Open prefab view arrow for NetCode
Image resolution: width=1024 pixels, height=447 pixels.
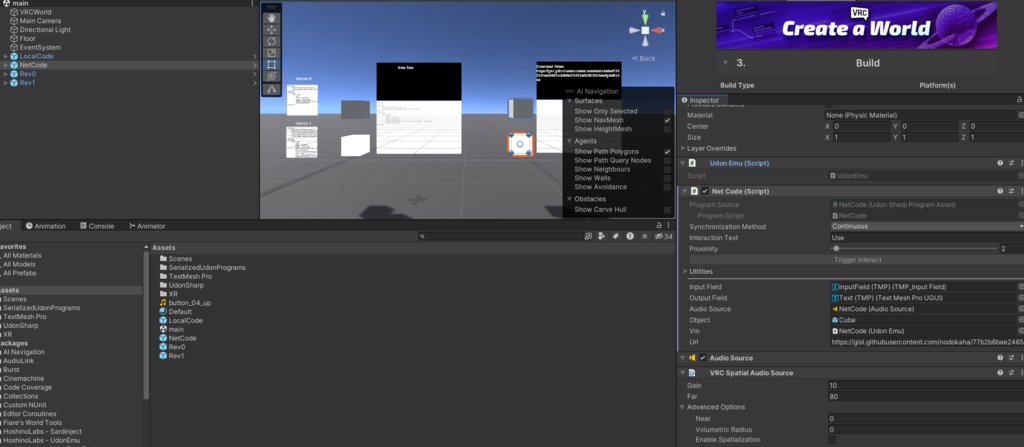255,65
